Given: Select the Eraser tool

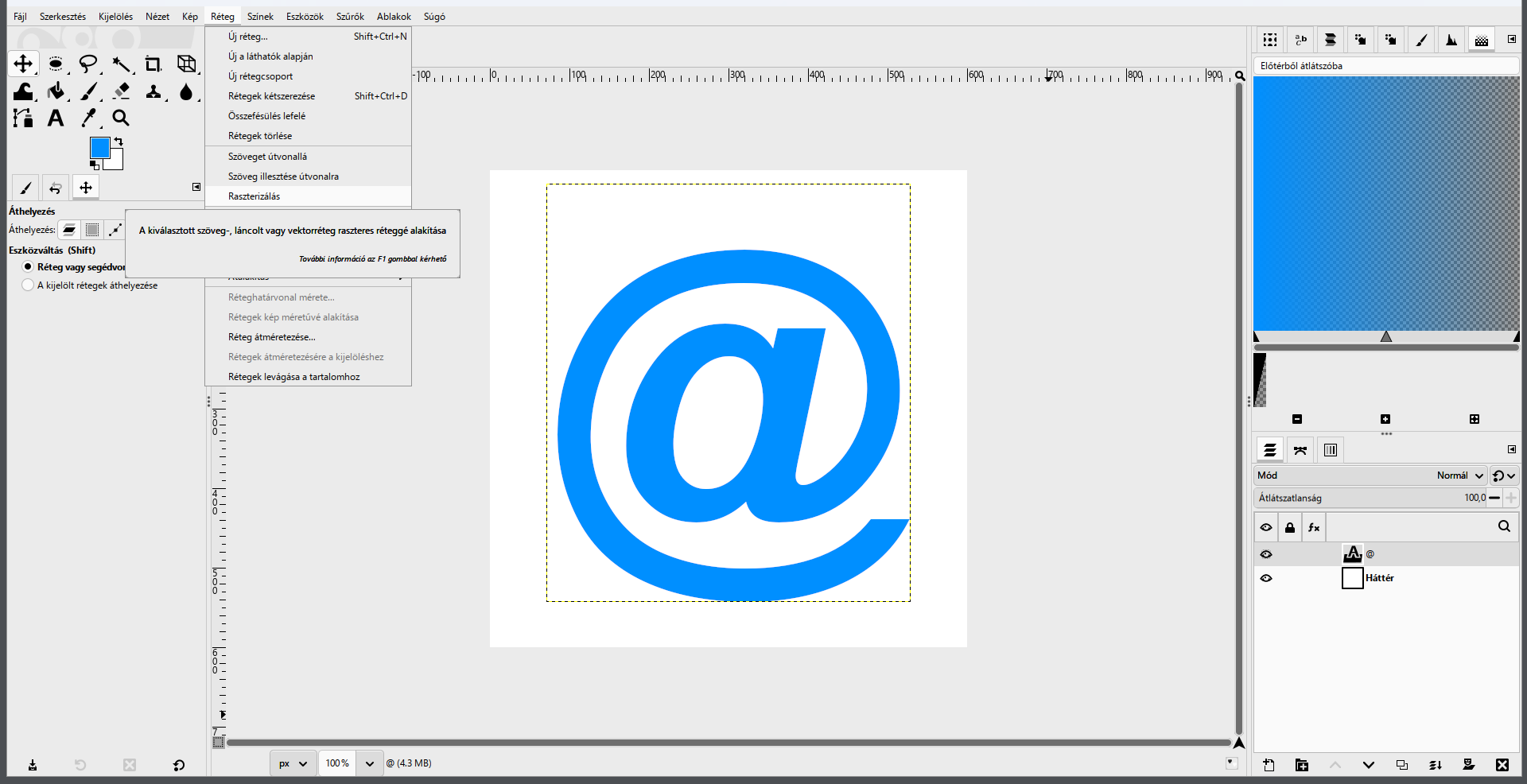Looking at the screenshot, I should 121,91.
